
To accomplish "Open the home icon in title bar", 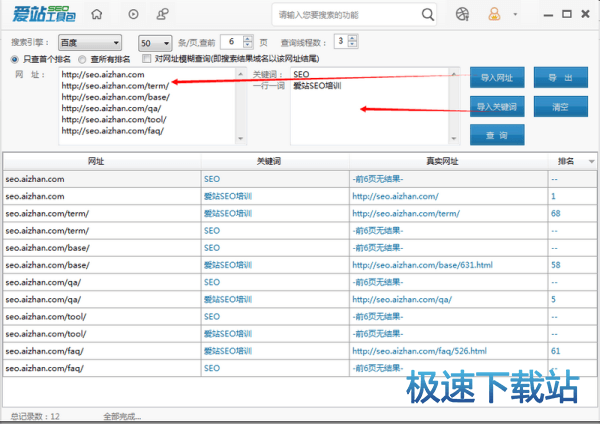I will pyautogui.click(x=96, y=15).
